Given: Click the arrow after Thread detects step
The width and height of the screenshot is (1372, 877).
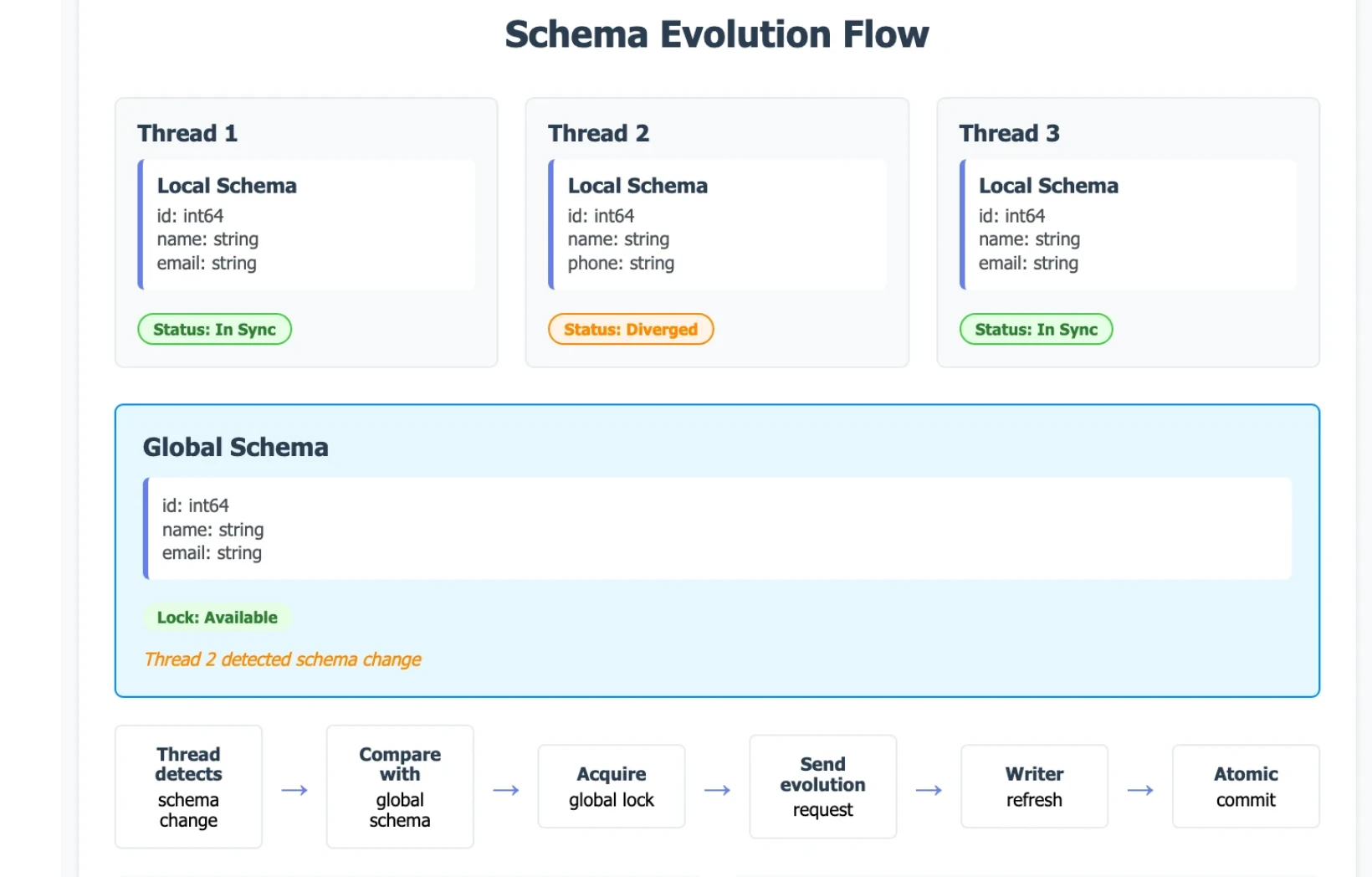Looking at the screenshot, I should coord(294,788).
